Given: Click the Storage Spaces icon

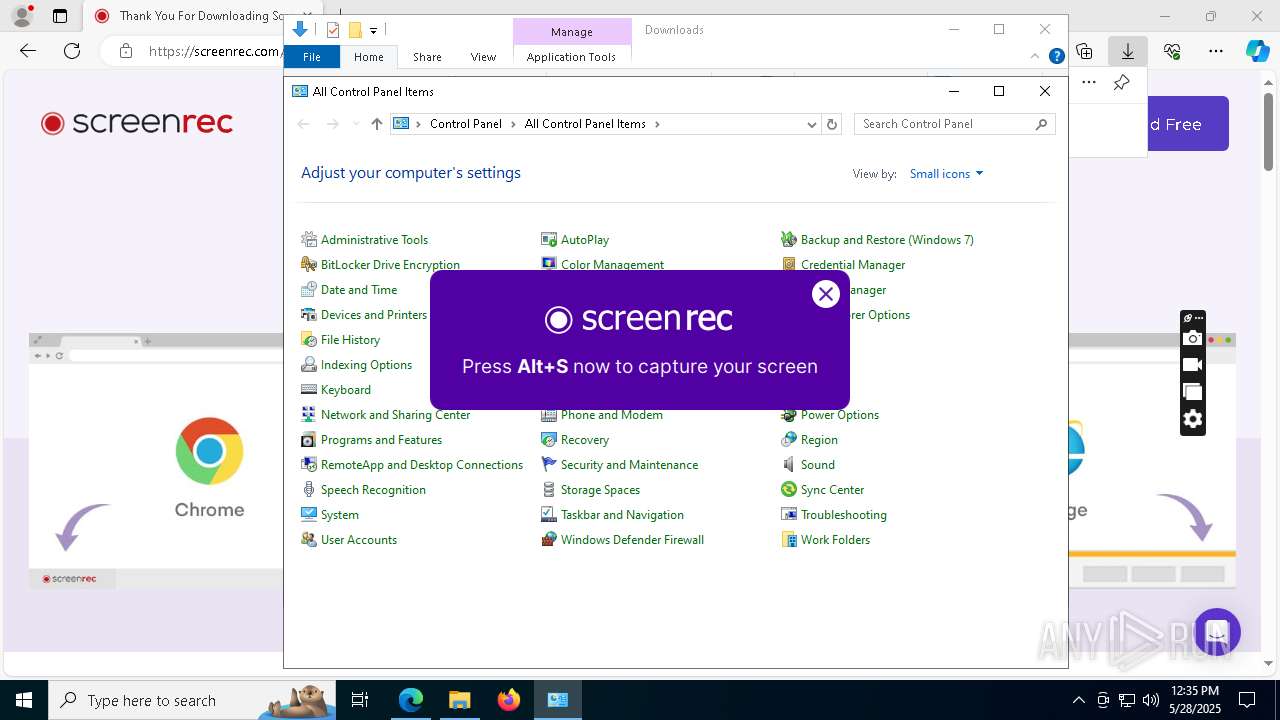Looking at the screenshot, I should (549, 490).
